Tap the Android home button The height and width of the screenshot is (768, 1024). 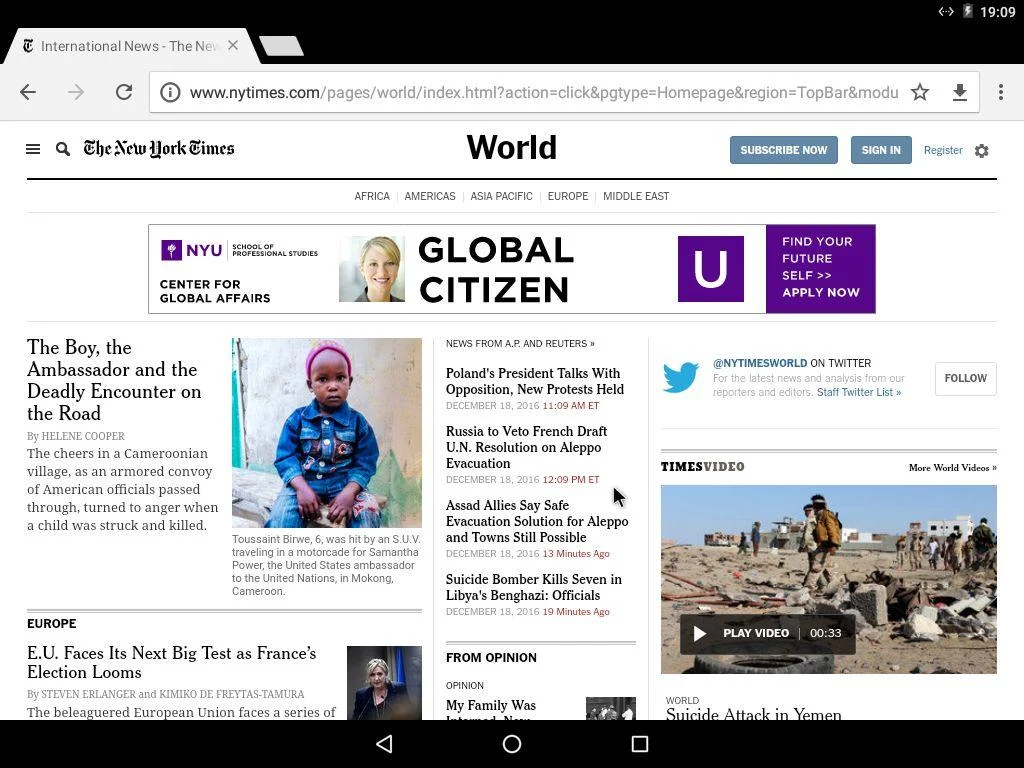(511, 744)
